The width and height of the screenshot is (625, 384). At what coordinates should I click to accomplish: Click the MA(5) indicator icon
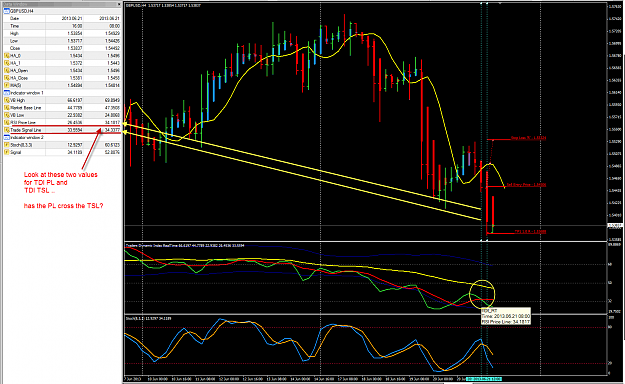(x=6, y=85)
